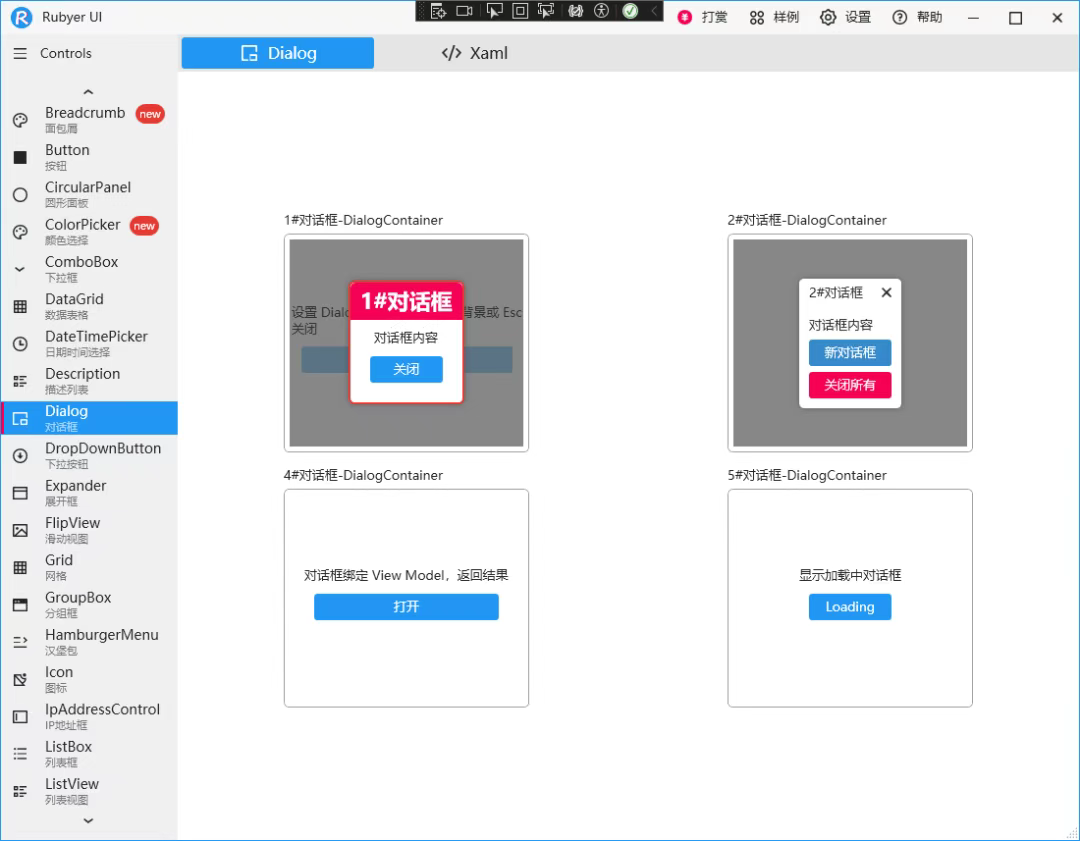This screenshot has height=841, width=1080.
Task: Select ComboBox in the controls list
Action: pyautogui.click(x=89, y=269)
